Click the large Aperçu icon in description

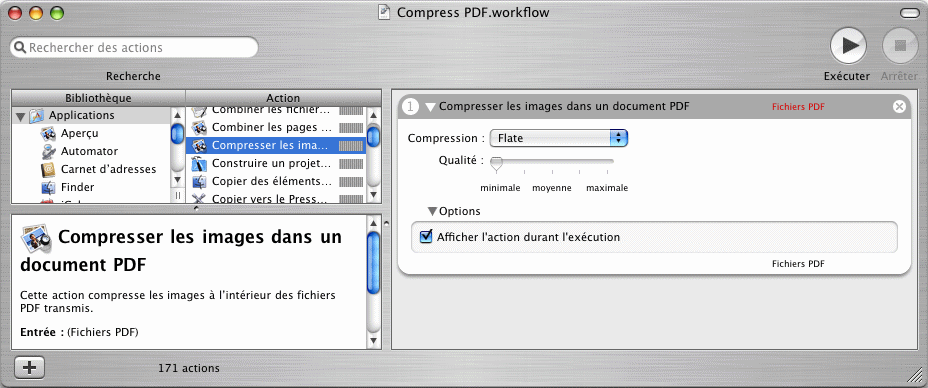tap(37, 238)
